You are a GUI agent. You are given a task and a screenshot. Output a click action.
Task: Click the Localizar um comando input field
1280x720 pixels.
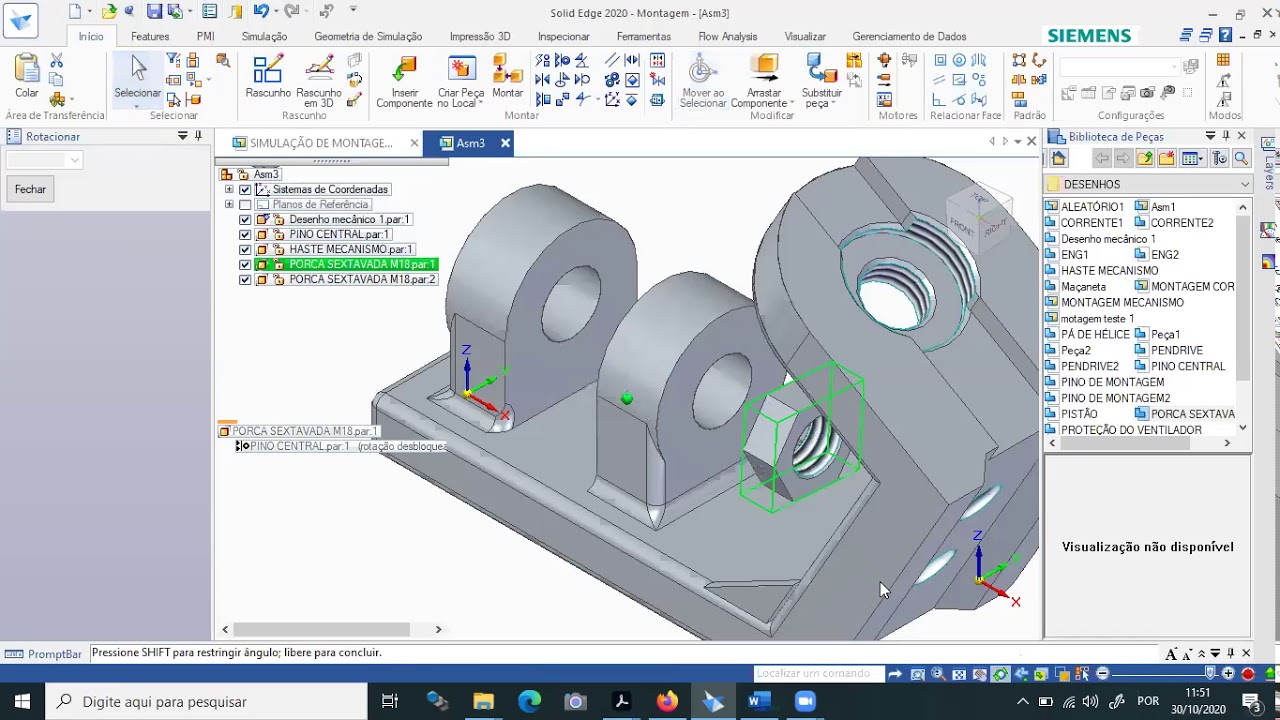[x=818, y=673]
